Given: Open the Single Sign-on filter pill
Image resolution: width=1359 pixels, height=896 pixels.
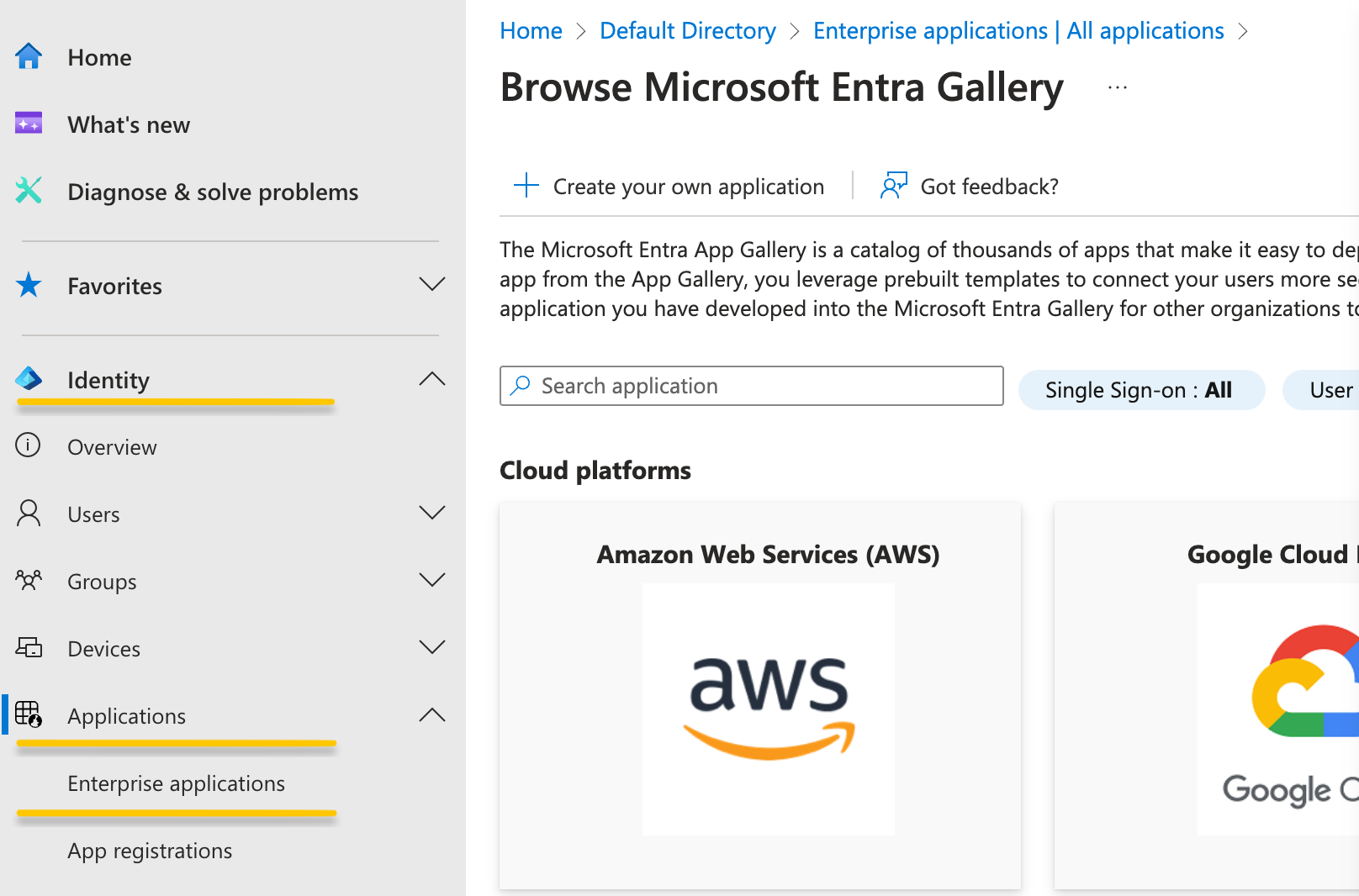Looking at the screenshot, I should tap(1140, 390).
